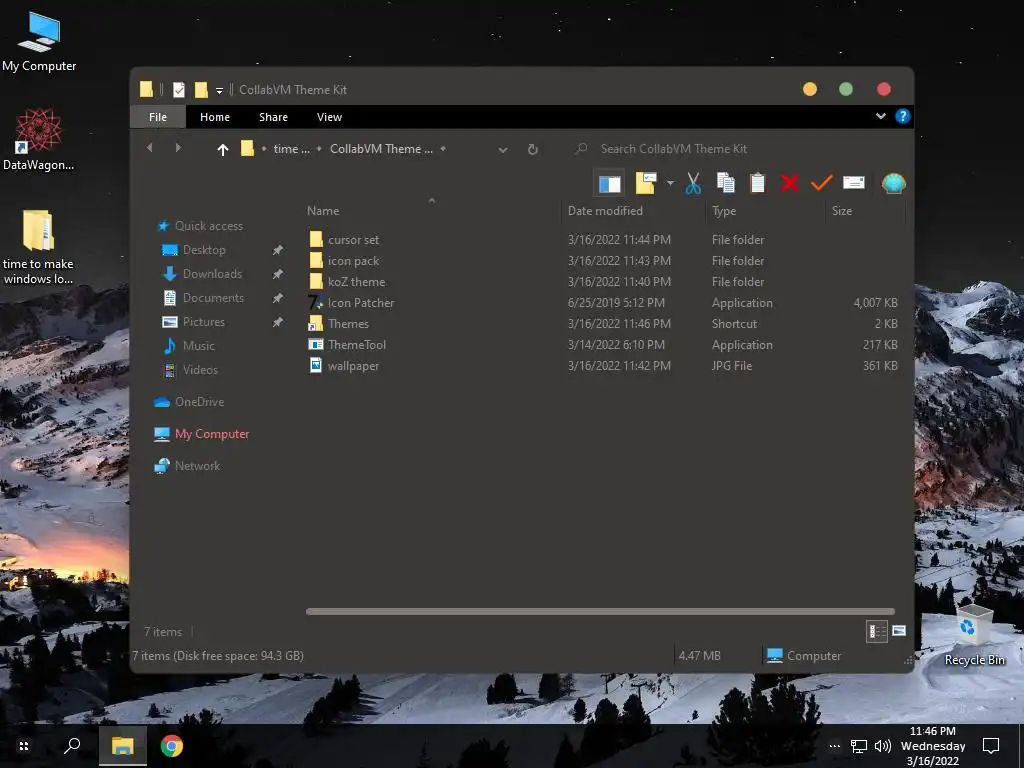Select the 'cursor set' folder
Viewport: 1024px width, 768px height.
pos(353,240)
